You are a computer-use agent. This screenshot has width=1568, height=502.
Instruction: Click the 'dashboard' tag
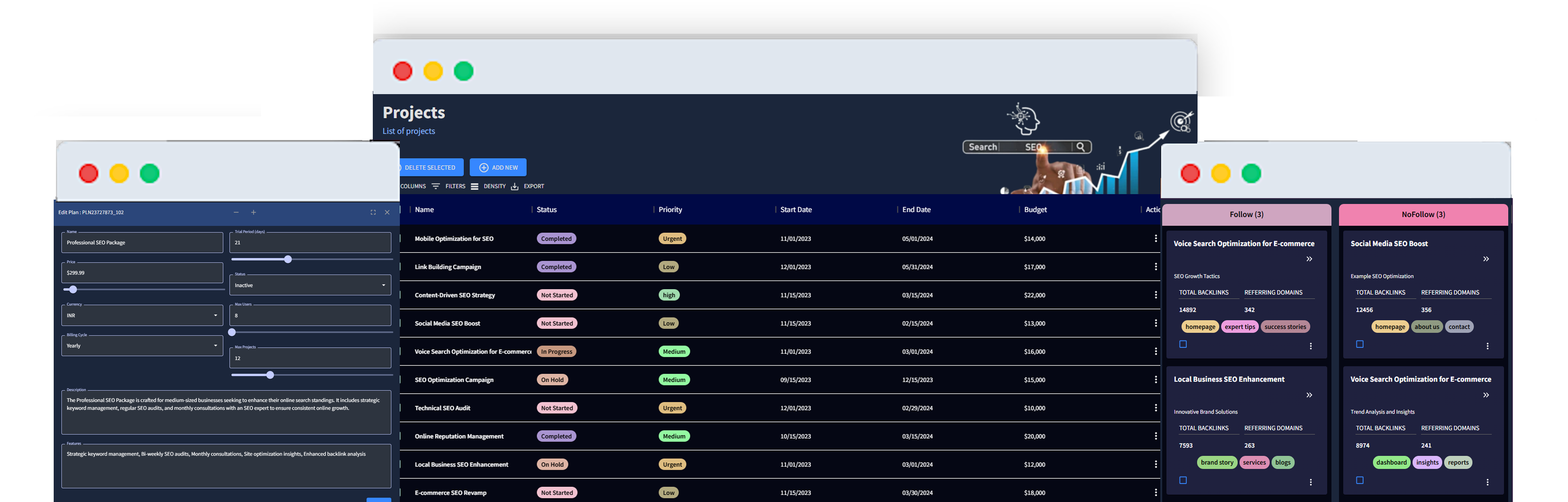tap(1391, 462)
